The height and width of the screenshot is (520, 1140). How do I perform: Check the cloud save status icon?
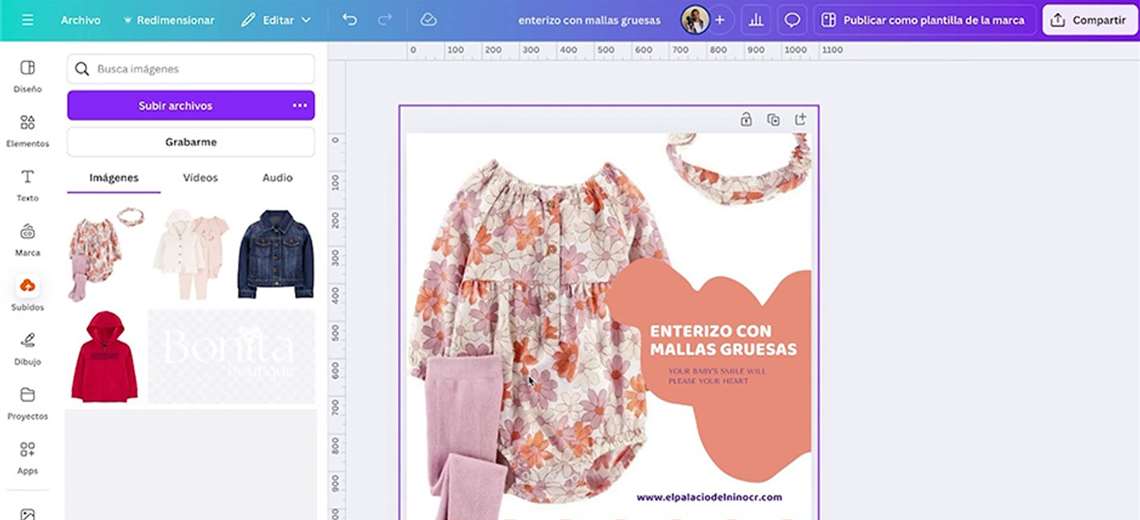pyautogui.click(x=429, y=20)
